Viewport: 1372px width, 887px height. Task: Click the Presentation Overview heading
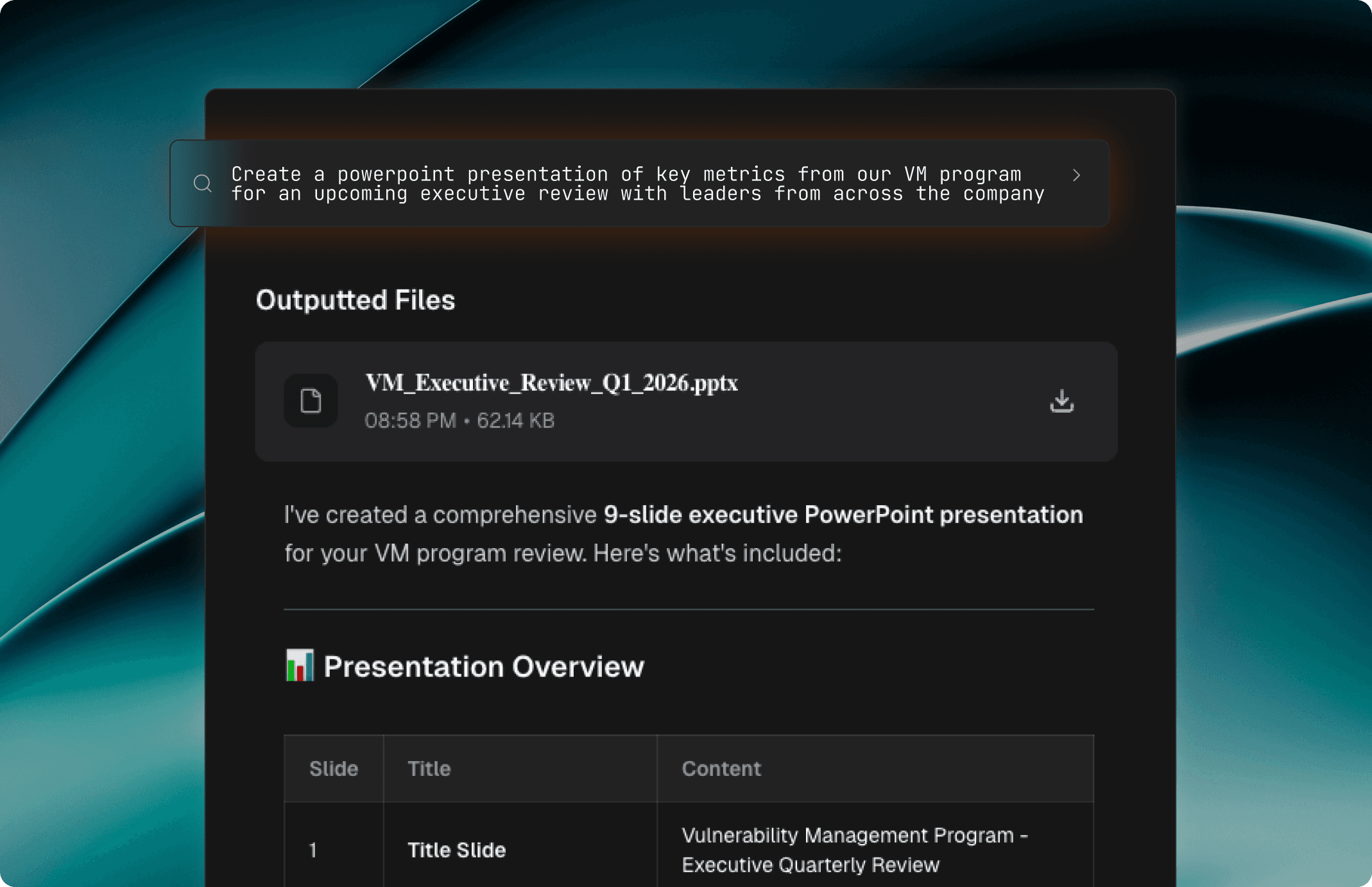click(483, 666)
